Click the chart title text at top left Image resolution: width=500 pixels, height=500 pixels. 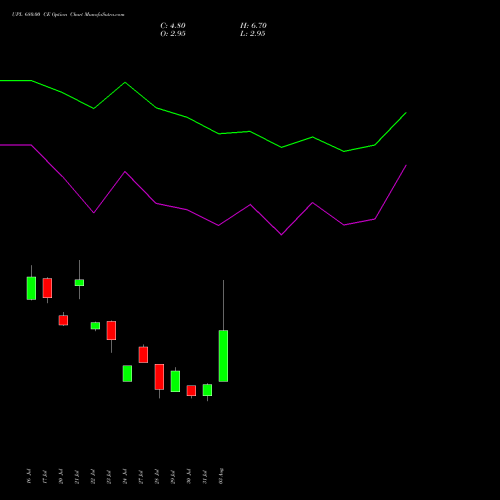pyautogui.click(x=68, y=14)
